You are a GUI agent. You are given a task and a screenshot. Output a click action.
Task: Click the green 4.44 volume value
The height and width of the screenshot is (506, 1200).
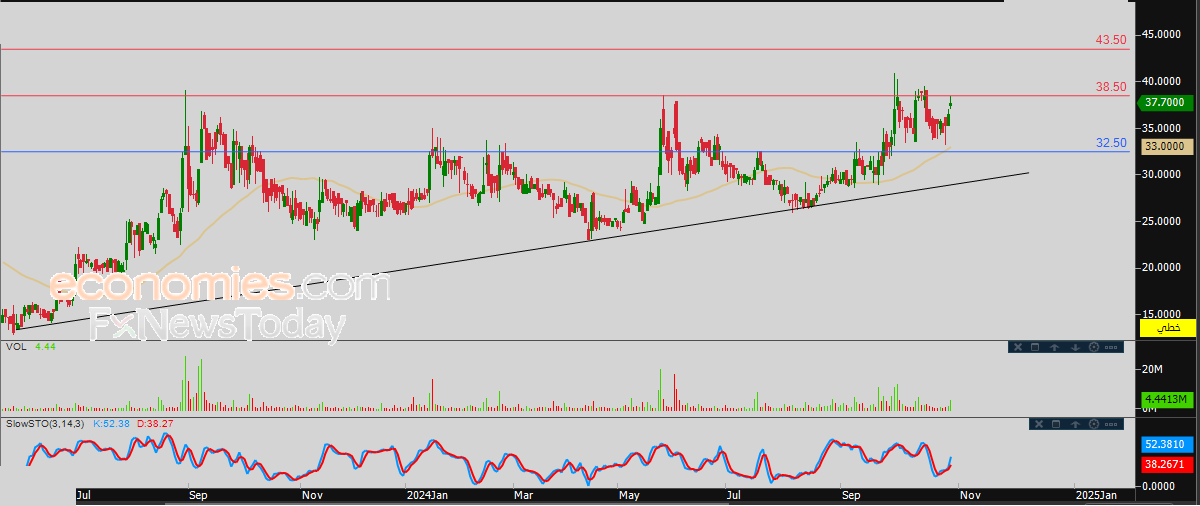click(44, 346)
